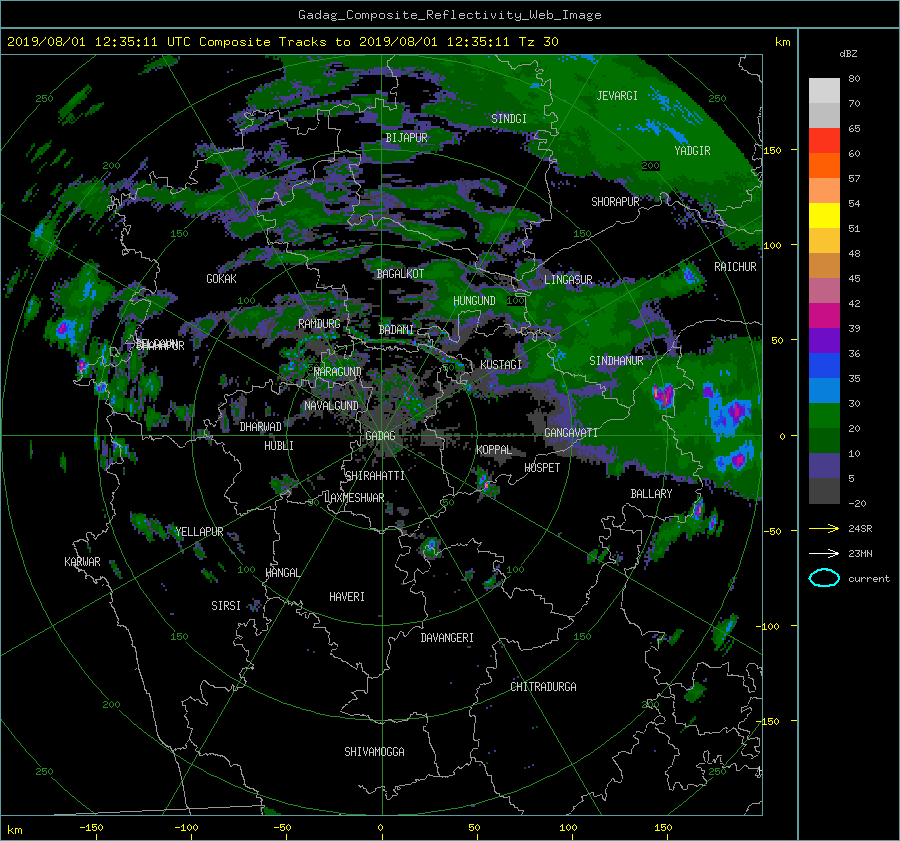Click the white 23MN arrow legend icon

coord(824,553)
